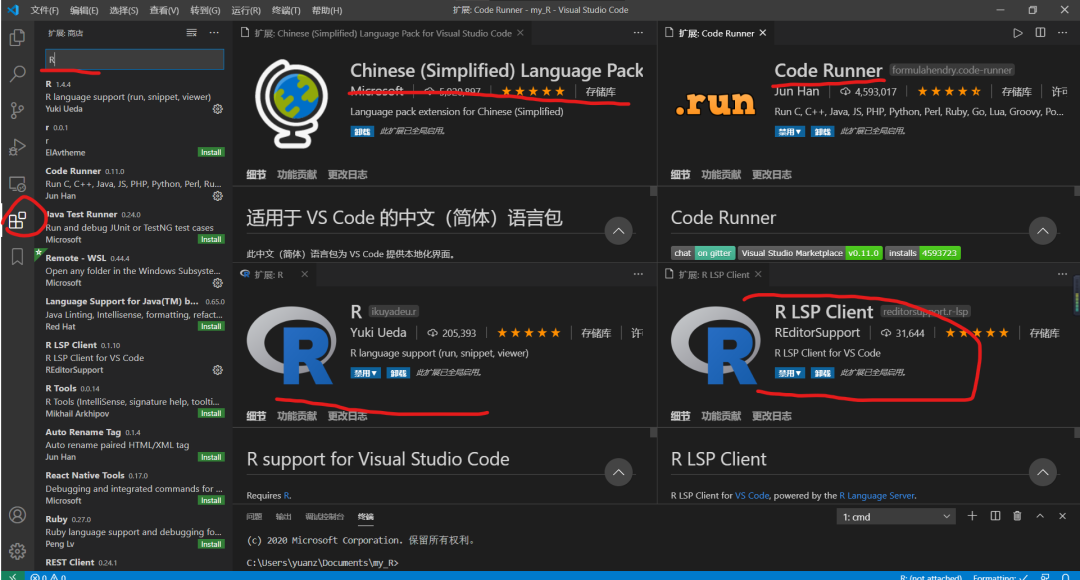Open the Accounts icon in activity bar

coord(17,515)
